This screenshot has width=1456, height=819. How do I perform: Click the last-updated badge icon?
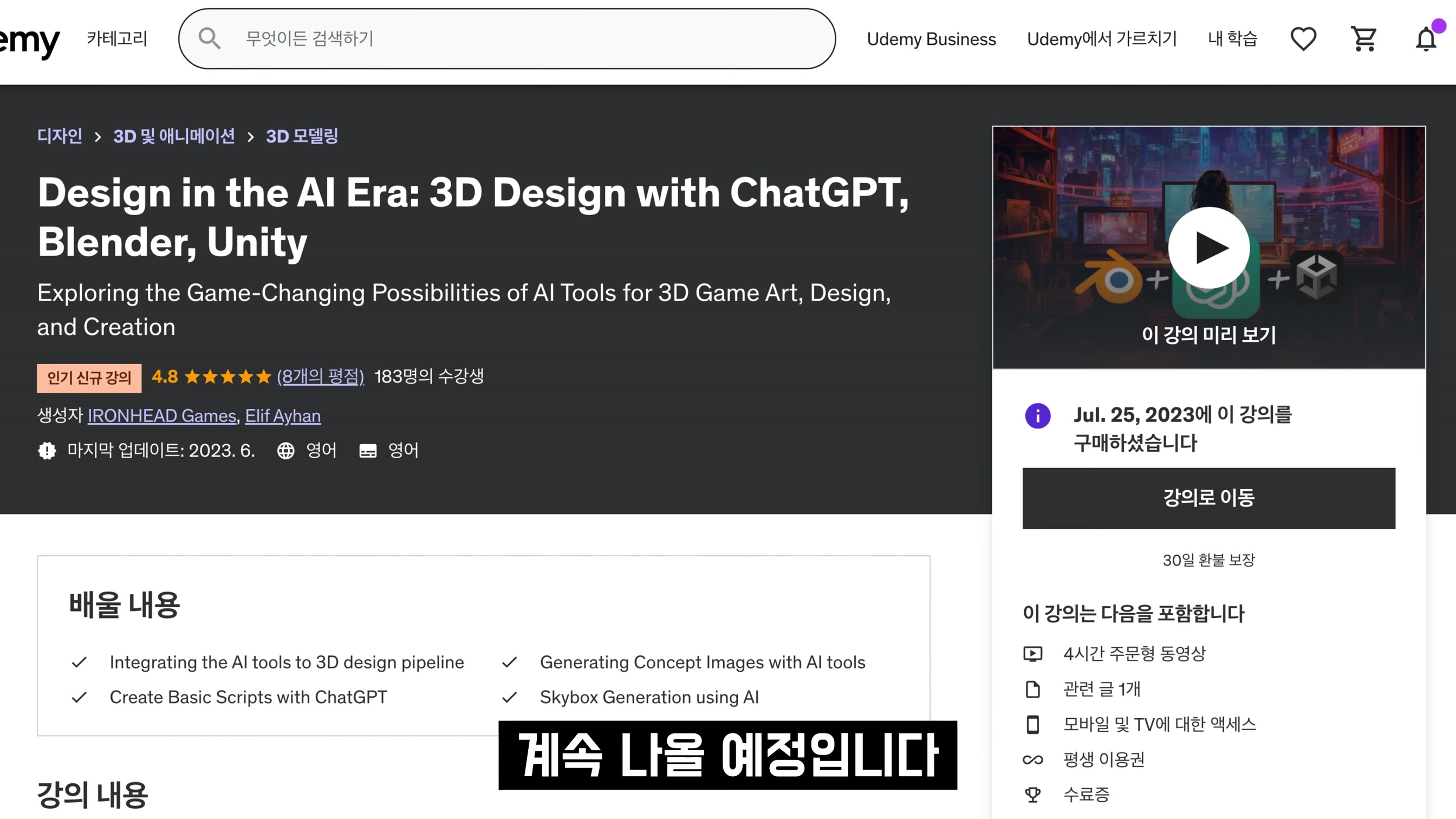tap(47, 451)
